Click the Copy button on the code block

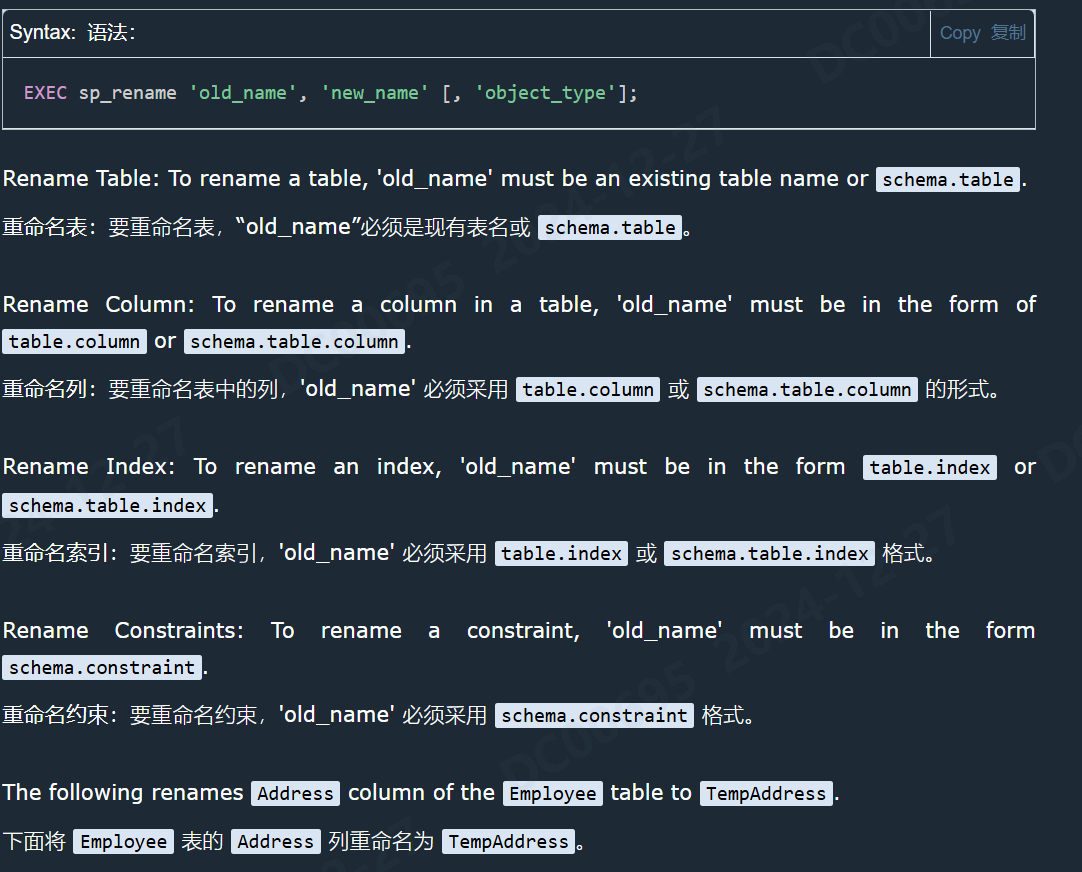[983, 33]
